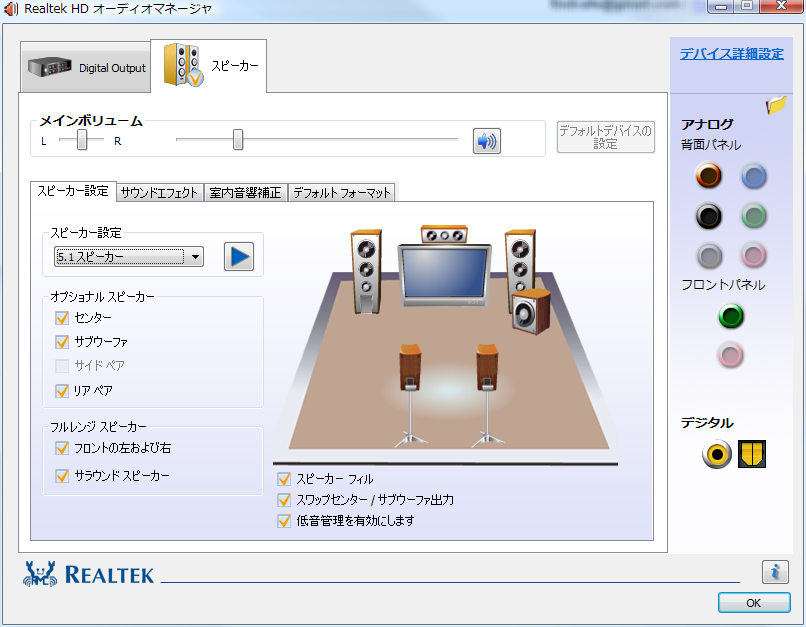Click the rear left speaker on stand
Image resolution: width=806 pixels, height=627 pixels.
pos(410,395)
